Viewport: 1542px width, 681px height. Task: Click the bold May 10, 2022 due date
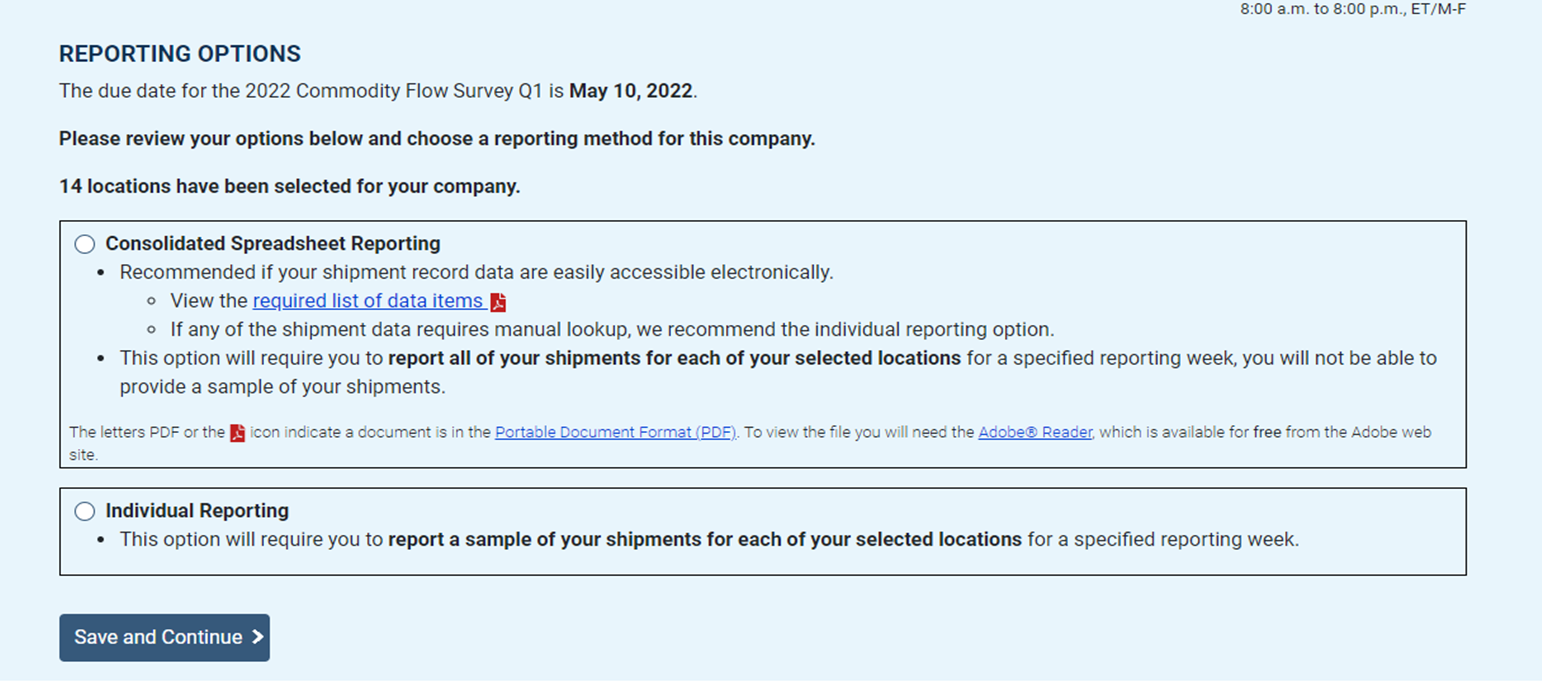point(631,91)
